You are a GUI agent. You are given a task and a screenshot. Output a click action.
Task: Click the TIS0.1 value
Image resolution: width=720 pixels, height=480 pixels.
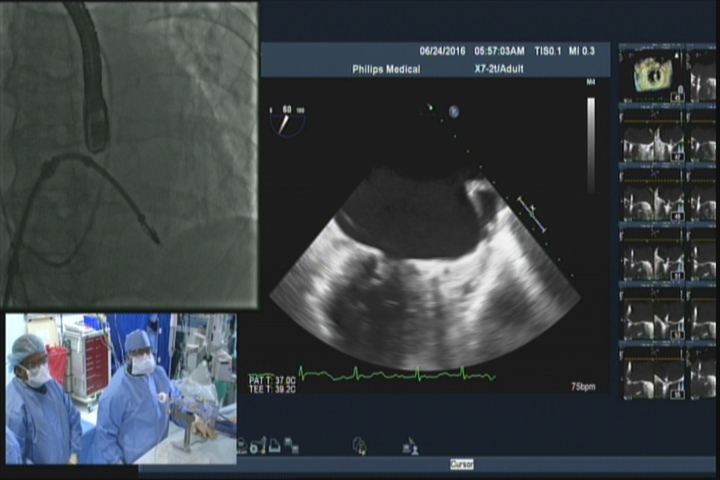click(x=547, y=51)
